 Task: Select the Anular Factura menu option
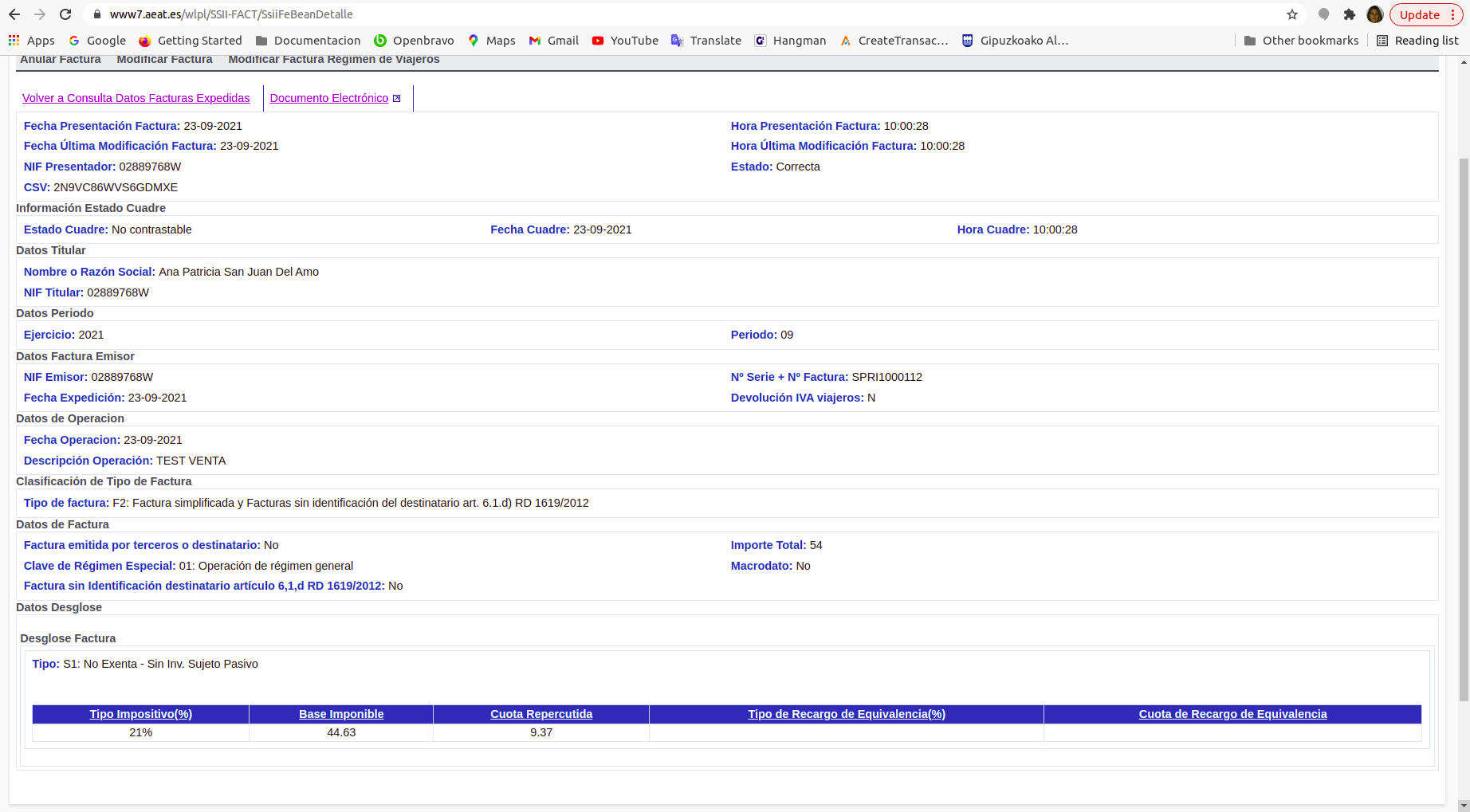point(61,60)
